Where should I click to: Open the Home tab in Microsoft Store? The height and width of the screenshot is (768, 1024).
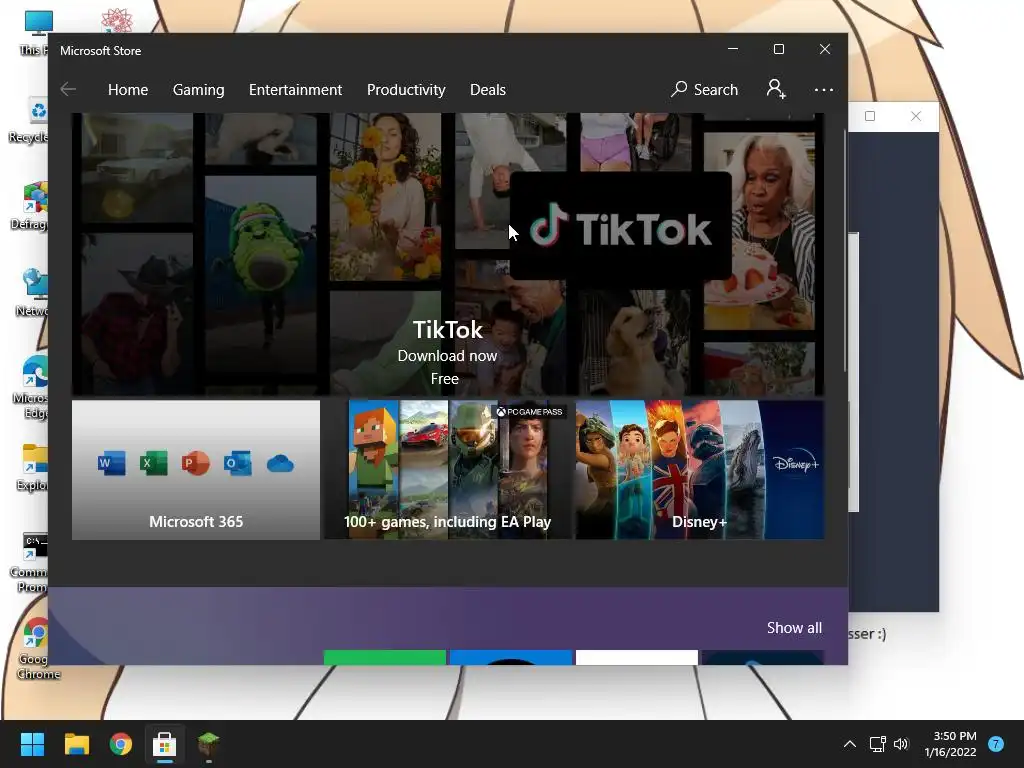point(128,89)
